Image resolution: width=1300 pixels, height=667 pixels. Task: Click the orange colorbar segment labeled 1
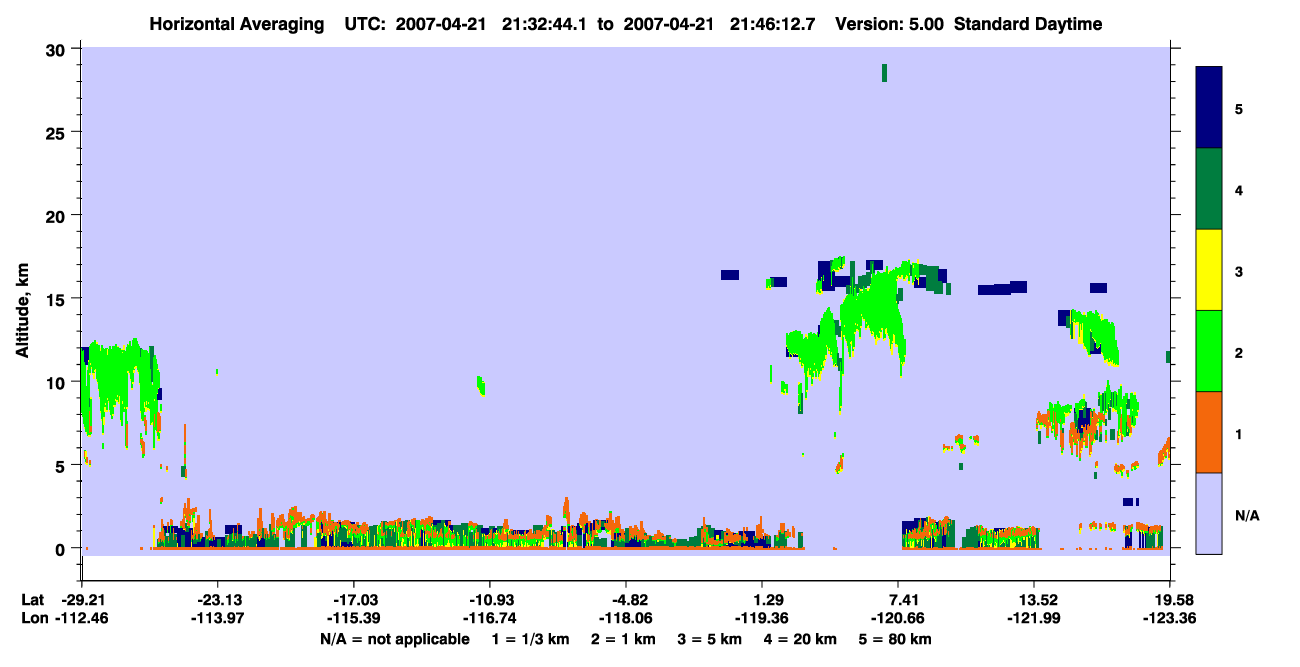coord(1209,432)
